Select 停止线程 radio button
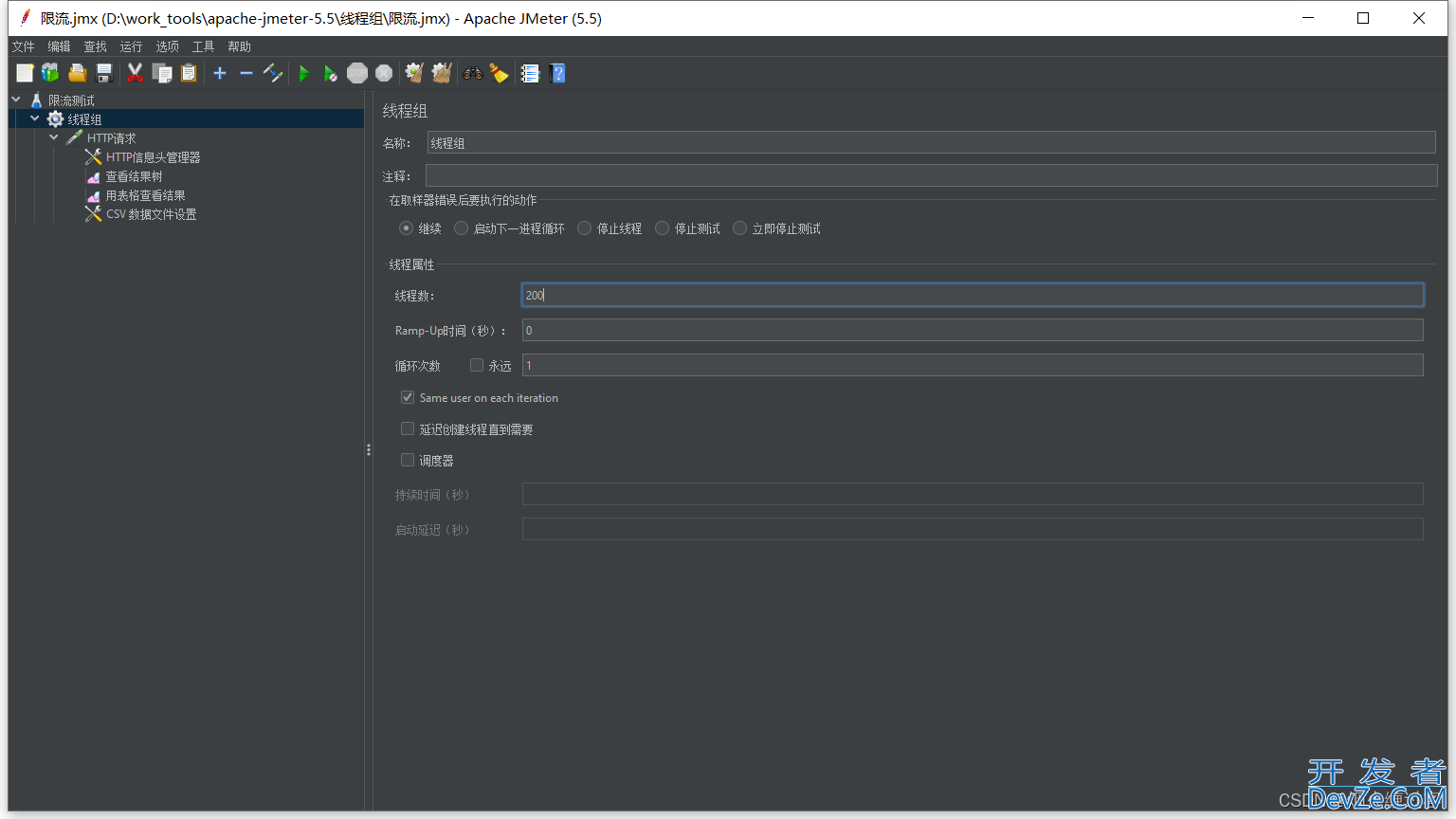Screen dimensions: 1456x819 (585, 228)
